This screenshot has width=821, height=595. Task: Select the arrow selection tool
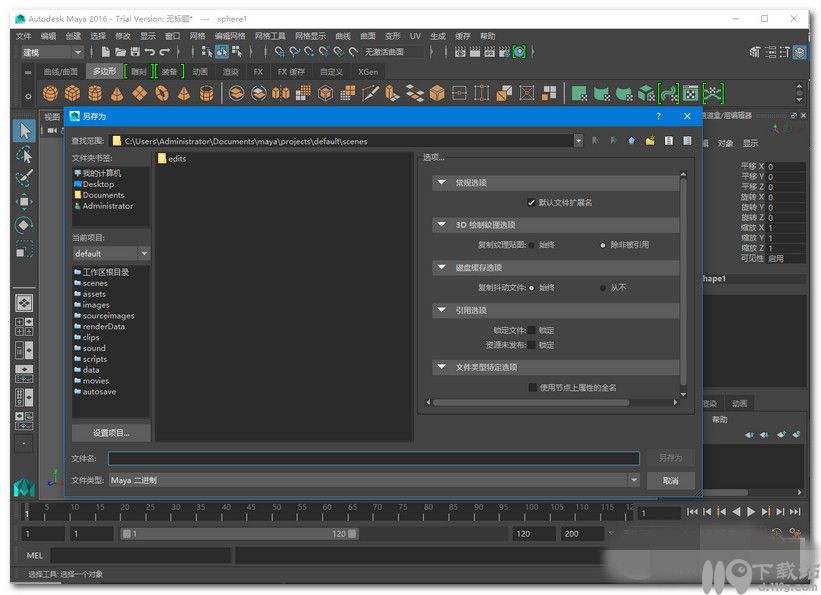pos(24,131)
